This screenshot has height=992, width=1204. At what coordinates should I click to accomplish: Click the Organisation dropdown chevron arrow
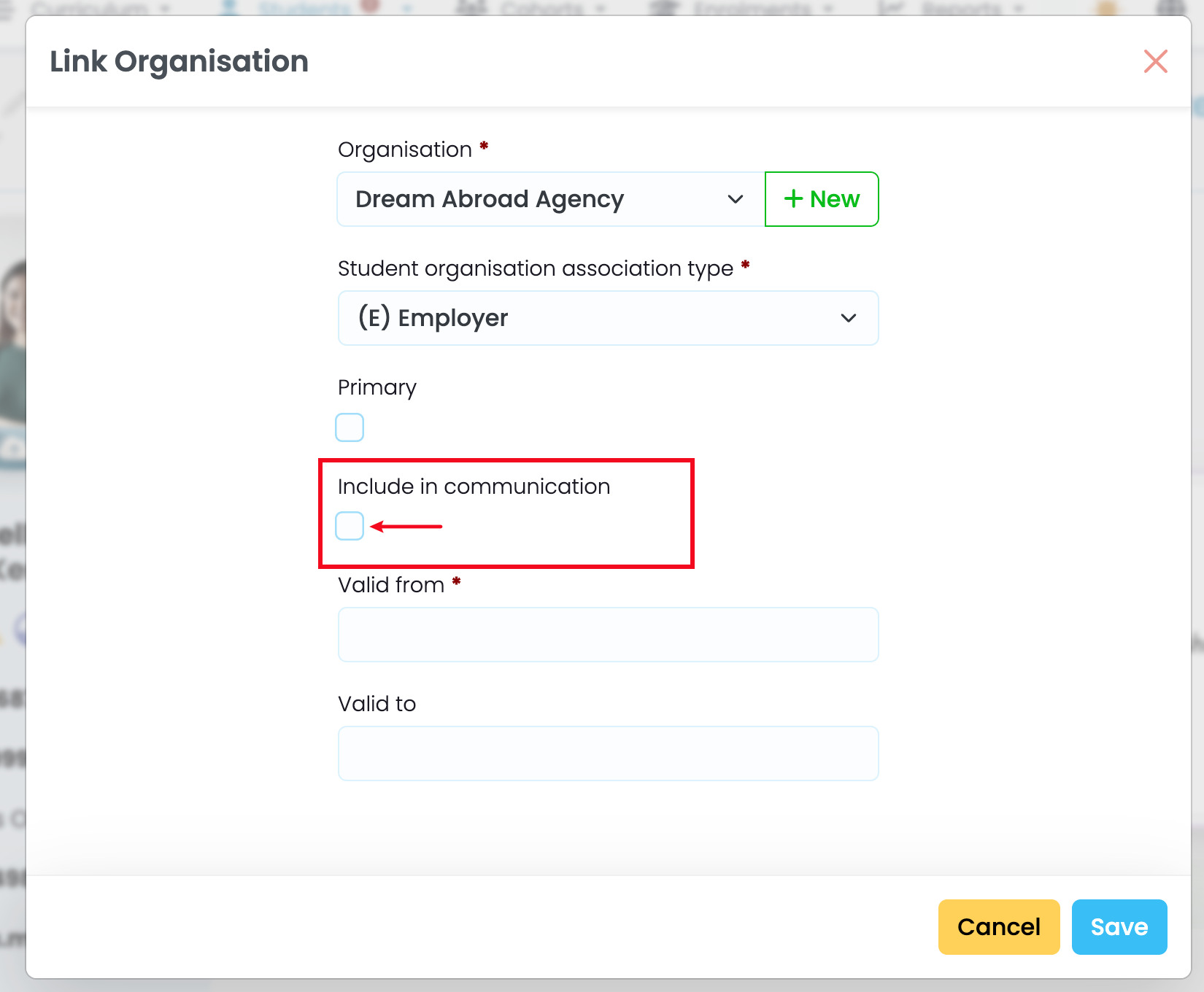coord(735,199)
